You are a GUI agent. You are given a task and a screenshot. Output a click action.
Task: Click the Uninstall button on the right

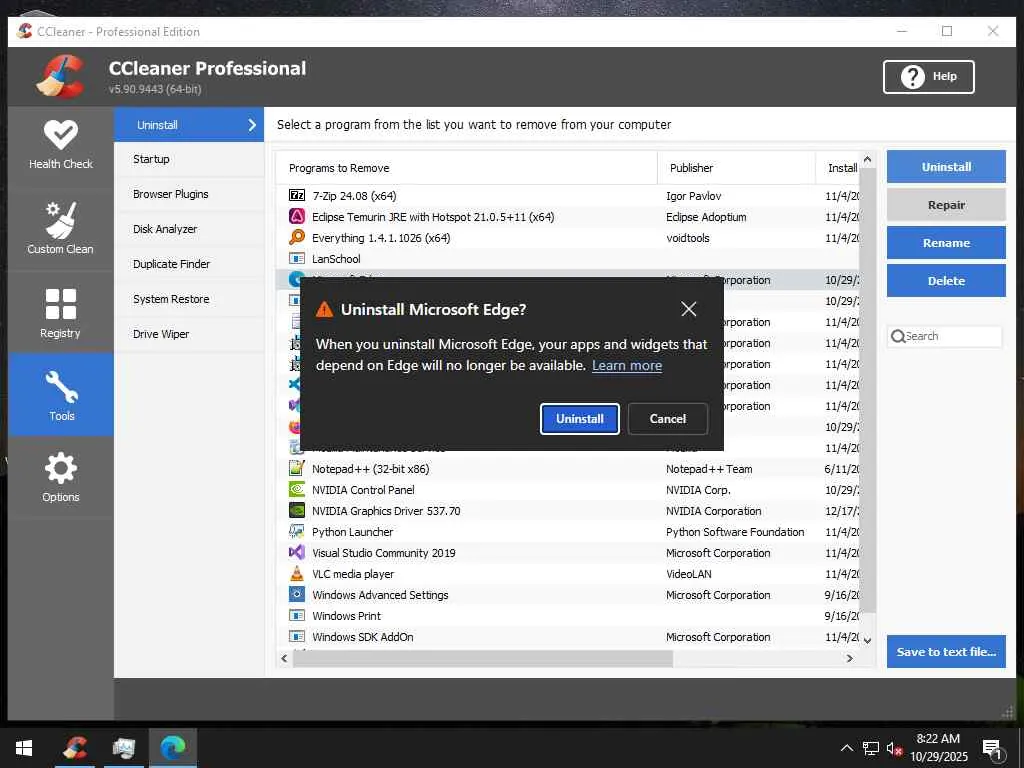[946, 167]
